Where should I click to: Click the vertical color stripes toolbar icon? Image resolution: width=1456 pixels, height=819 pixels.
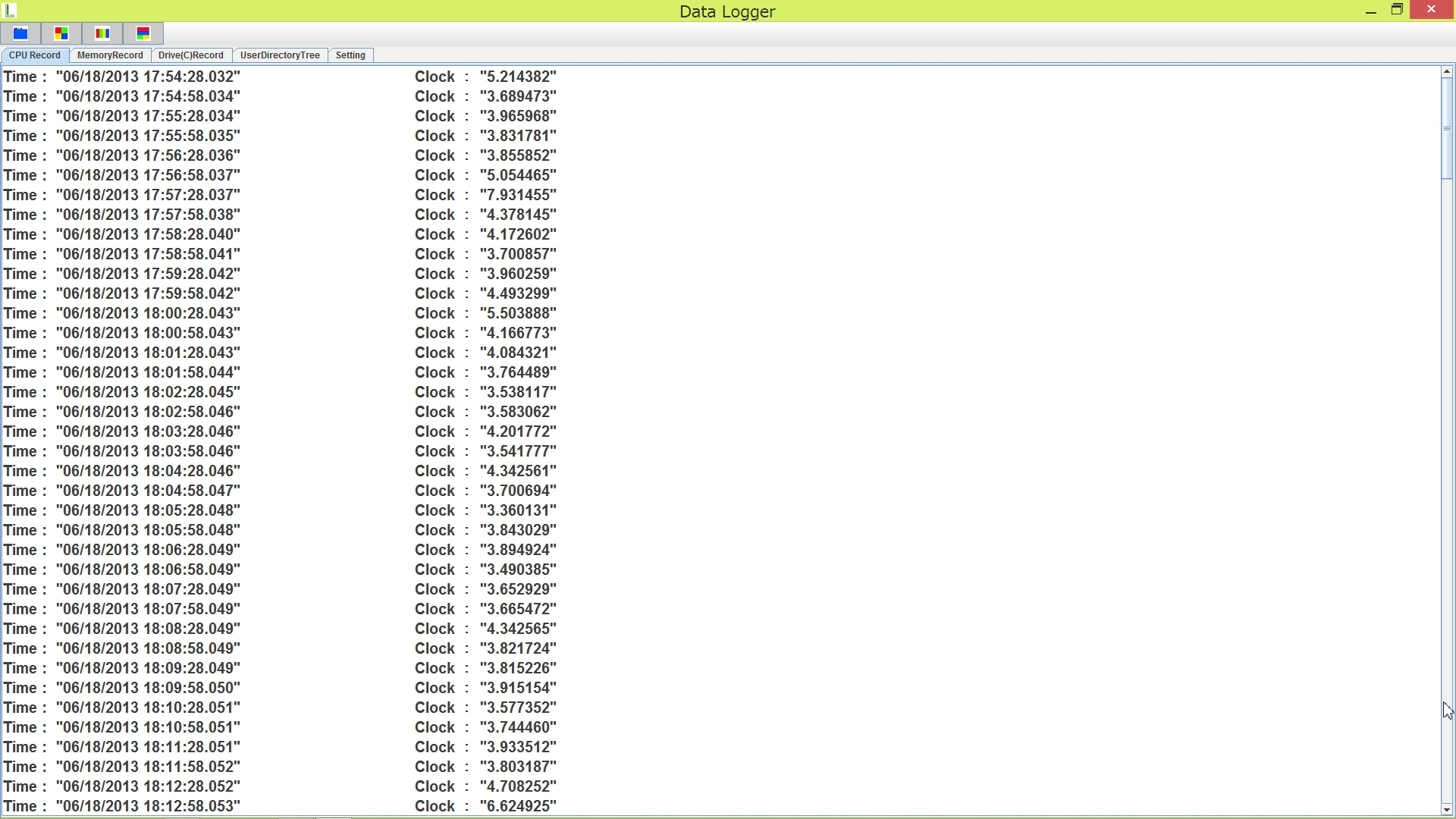point(102,33)
